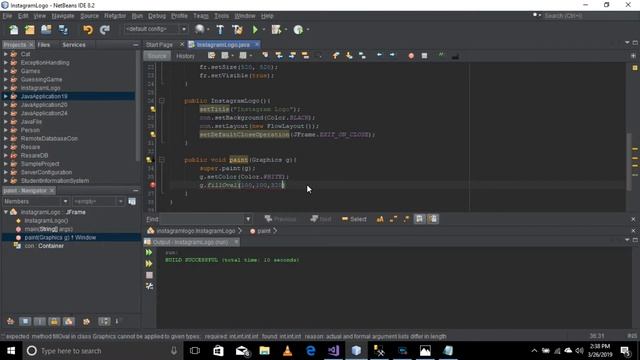Switch to the Files tab
The image size is (640, 360).
pos(44,44)
